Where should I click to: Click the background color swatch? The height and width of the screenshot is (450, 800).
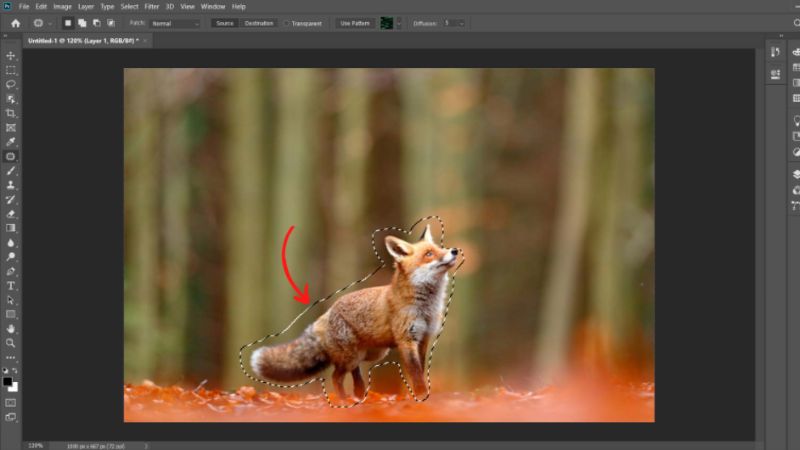[14, 388]
